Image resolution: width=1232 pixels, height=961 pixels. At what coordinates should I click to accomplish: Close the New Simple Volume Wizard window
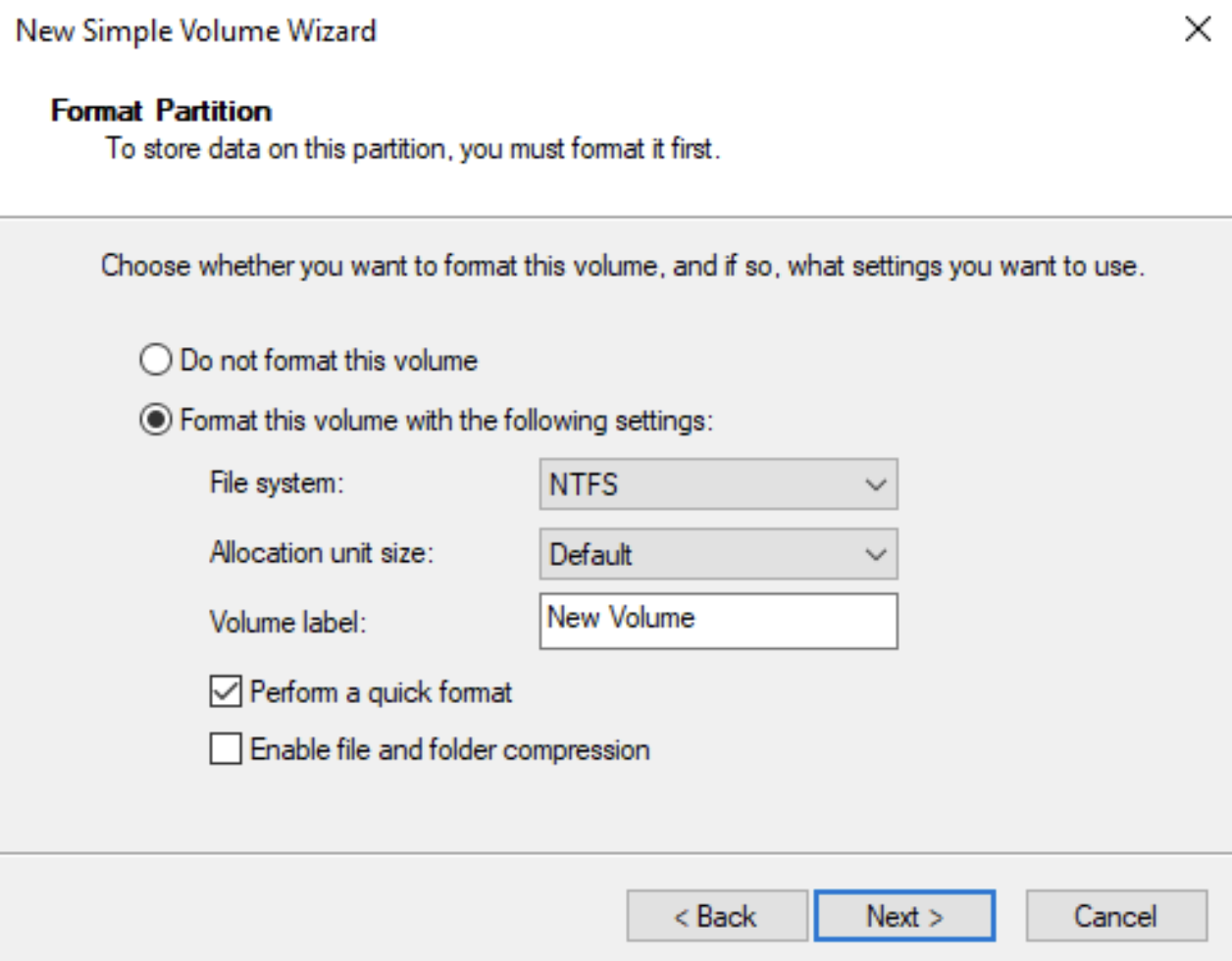pos(1198,29)
